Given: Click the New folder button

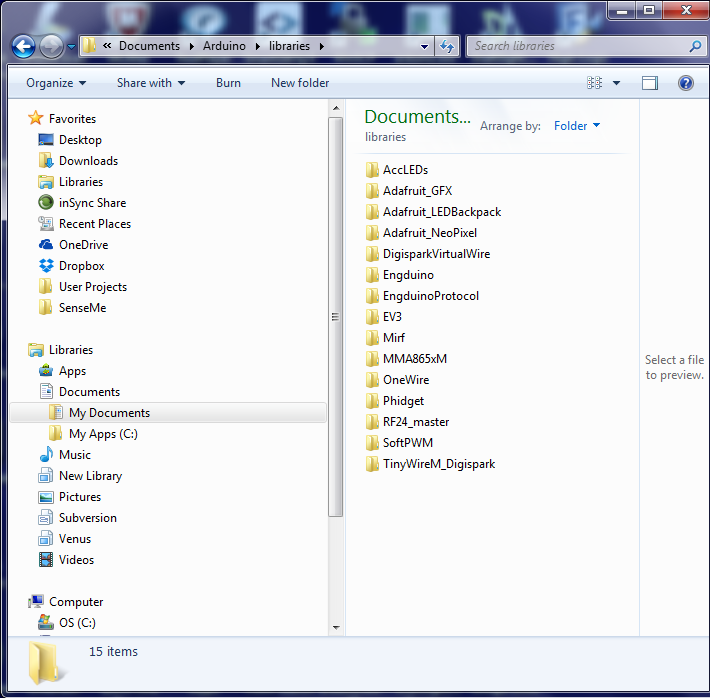Looking at the screenshot, I should [300, 83].
